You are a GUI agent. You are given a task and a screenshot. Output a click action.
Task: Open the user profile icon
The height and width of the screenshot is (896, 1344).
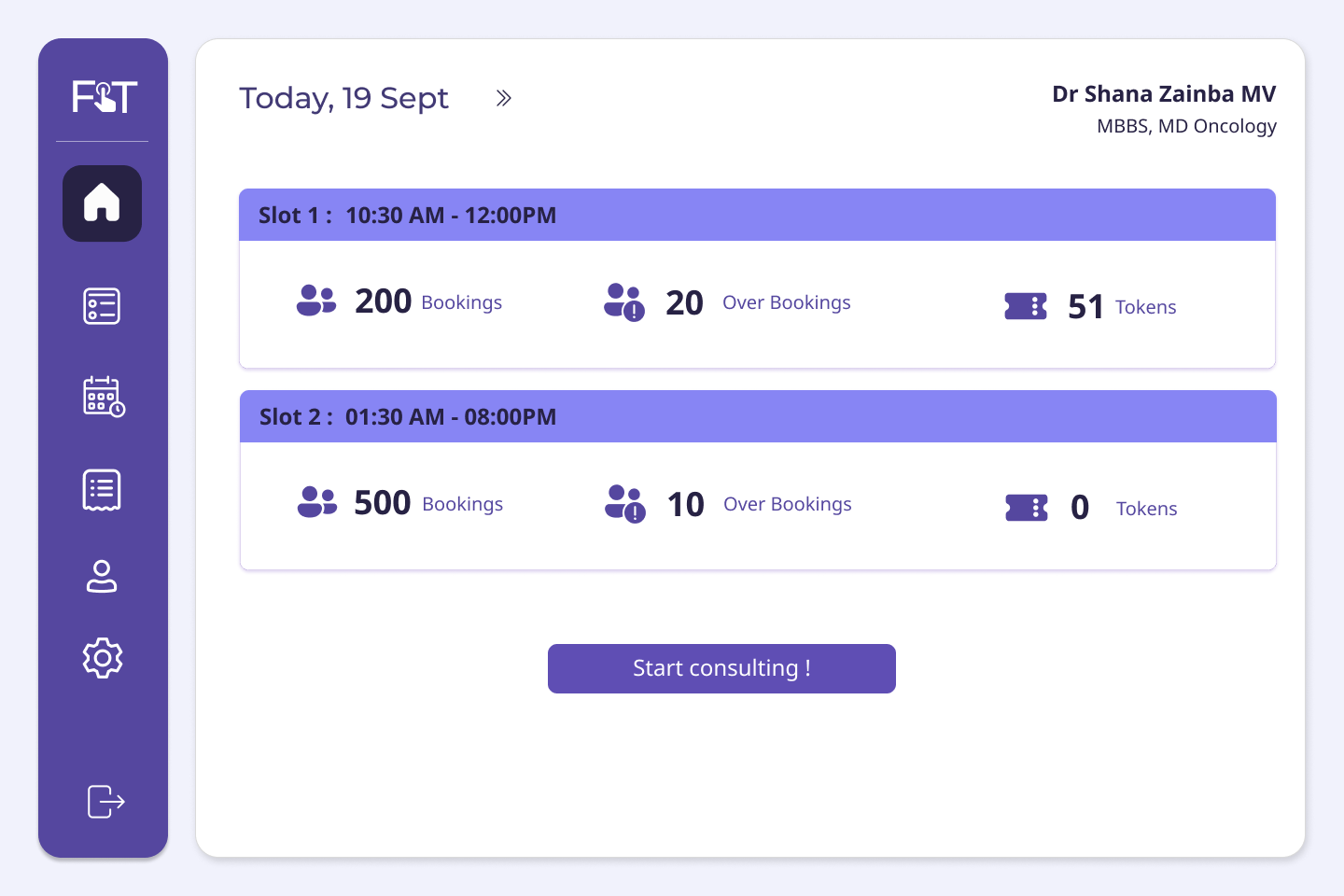click(x=102, y=576)
